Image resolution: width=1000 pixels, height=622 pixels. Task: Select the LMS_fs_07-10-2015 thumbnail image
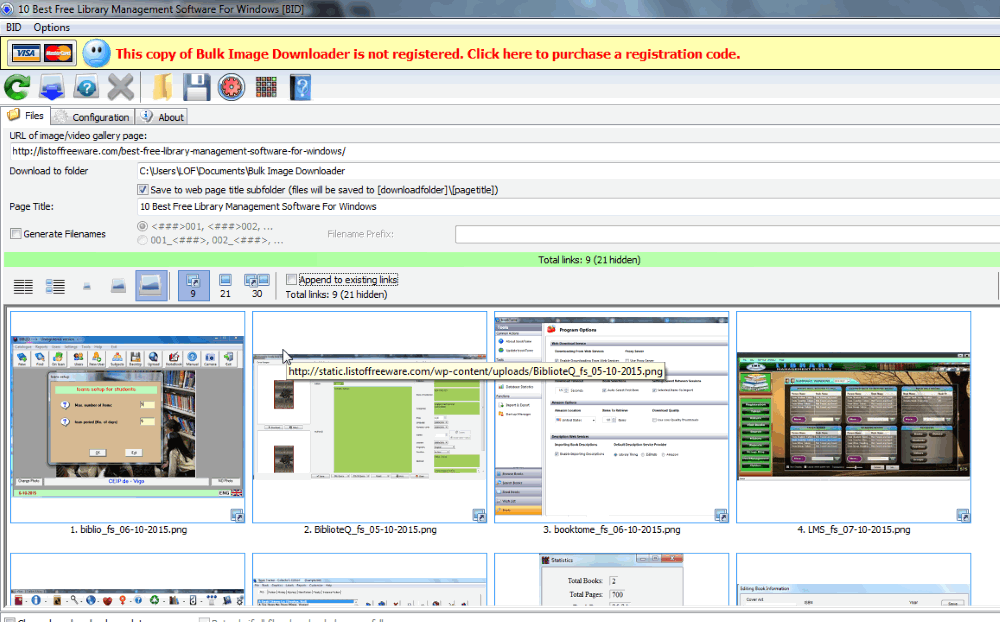[x=853, y=417]
